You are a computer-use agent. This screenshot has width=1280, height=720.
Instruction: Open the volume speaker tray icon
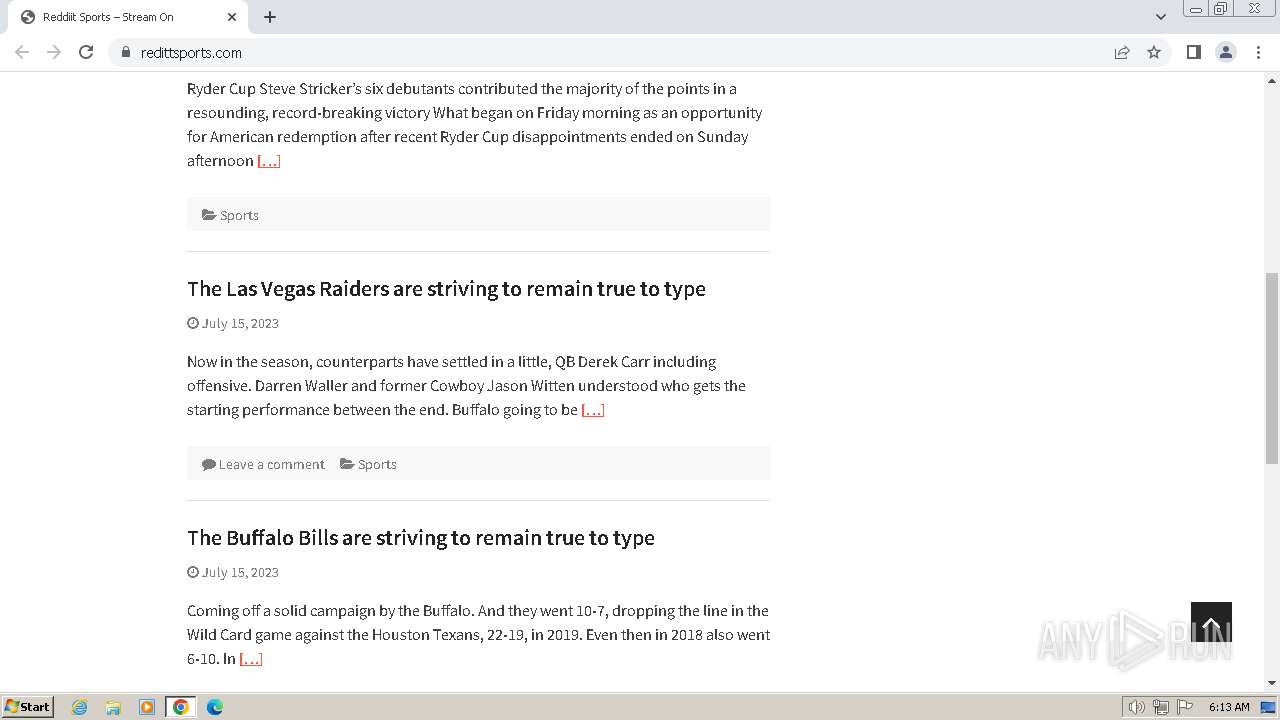point(1137,707)
